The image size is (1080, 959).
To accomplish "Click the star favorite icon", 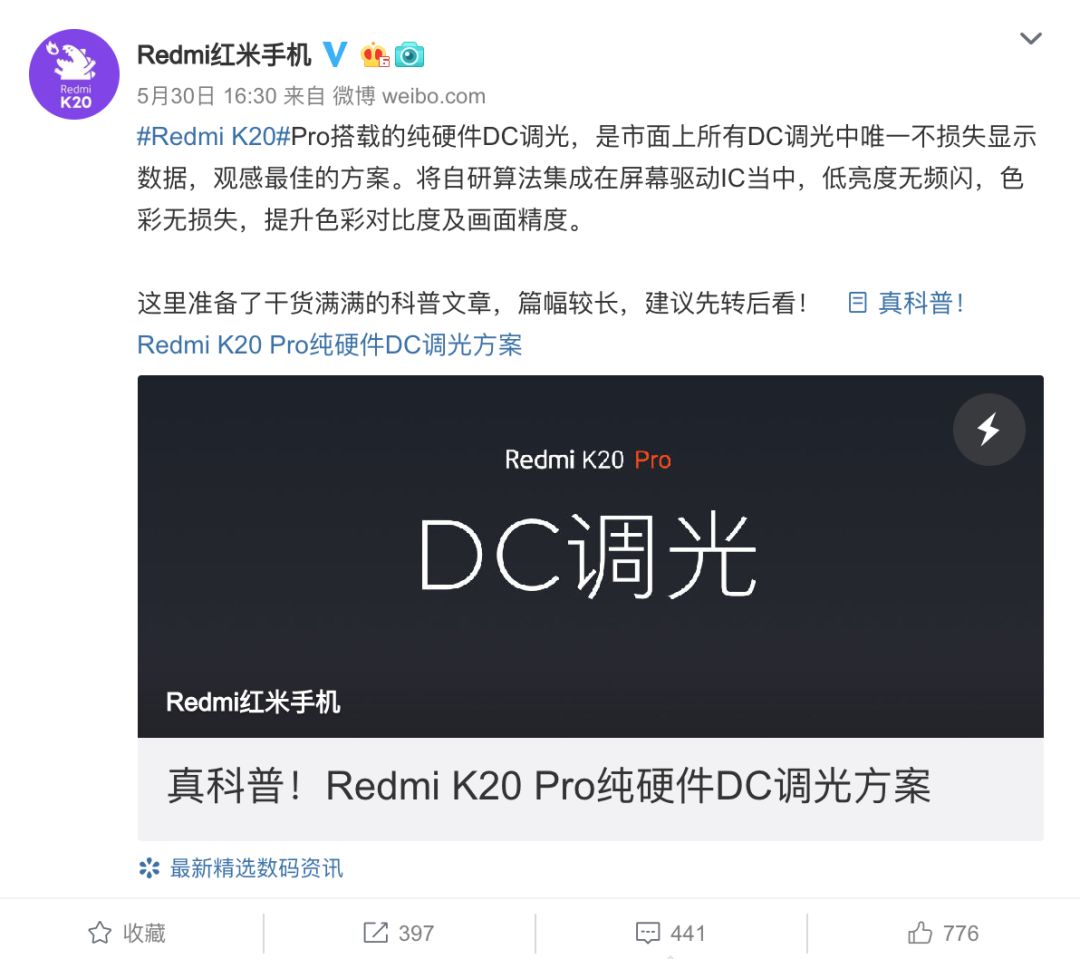I will click(100, 933).
